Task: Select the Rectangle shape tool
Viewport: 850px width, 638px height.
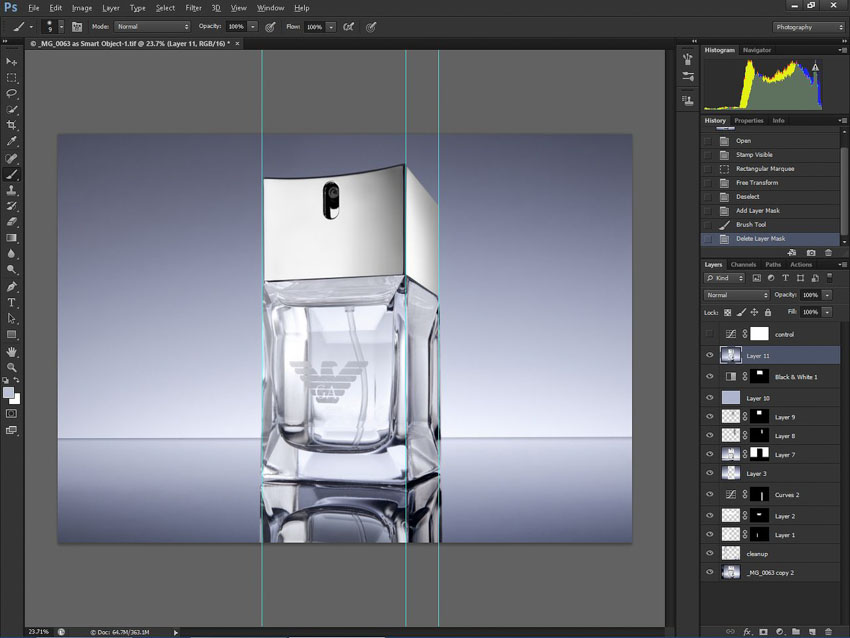Action: coord(11,334)
